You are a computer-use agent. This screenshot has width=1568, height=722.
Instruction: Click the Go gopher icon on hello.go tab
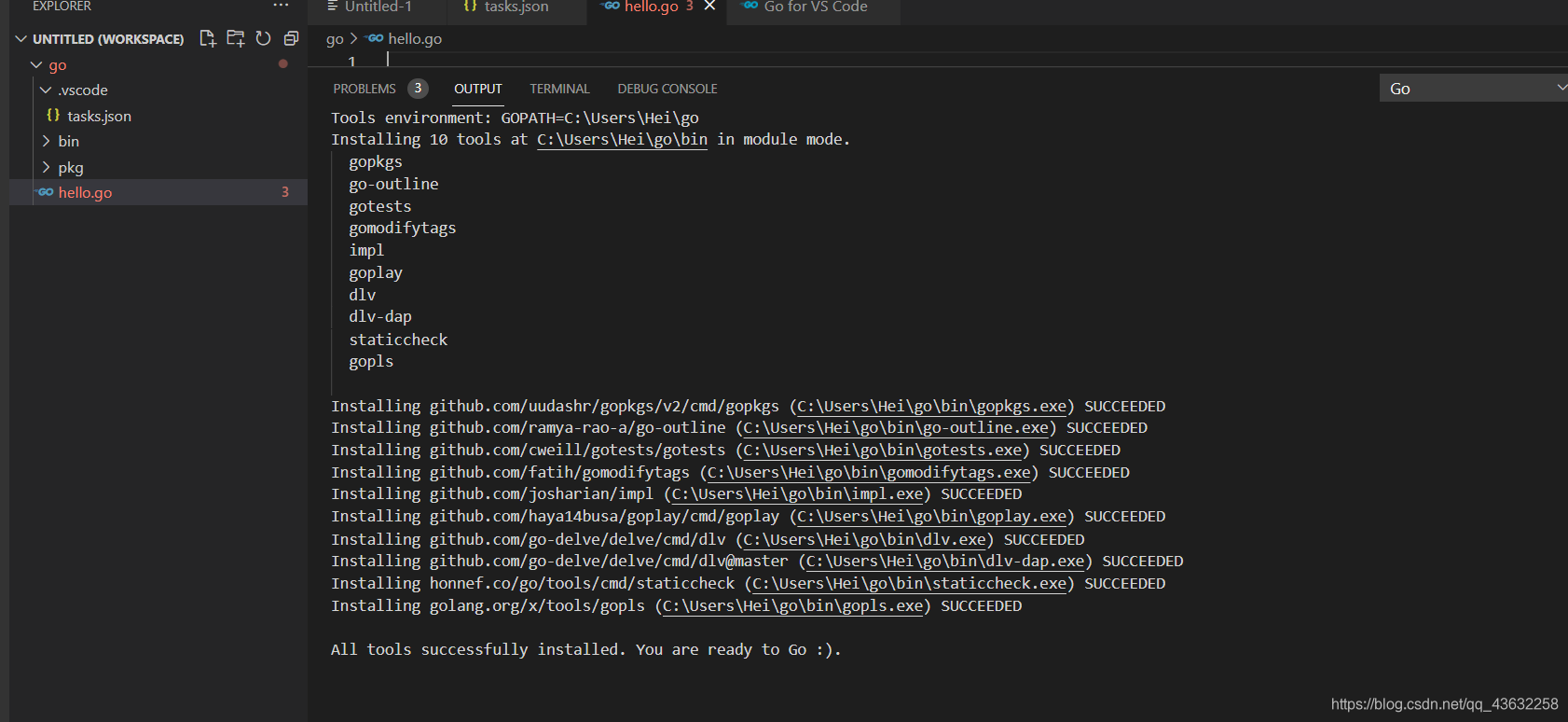612,6
